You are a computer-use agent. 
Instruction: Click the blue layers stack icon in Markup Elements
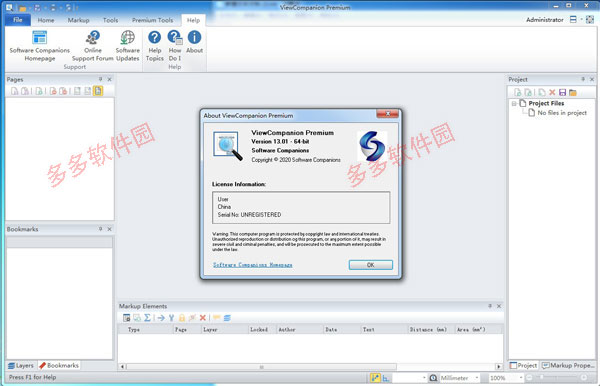[227, 318]
